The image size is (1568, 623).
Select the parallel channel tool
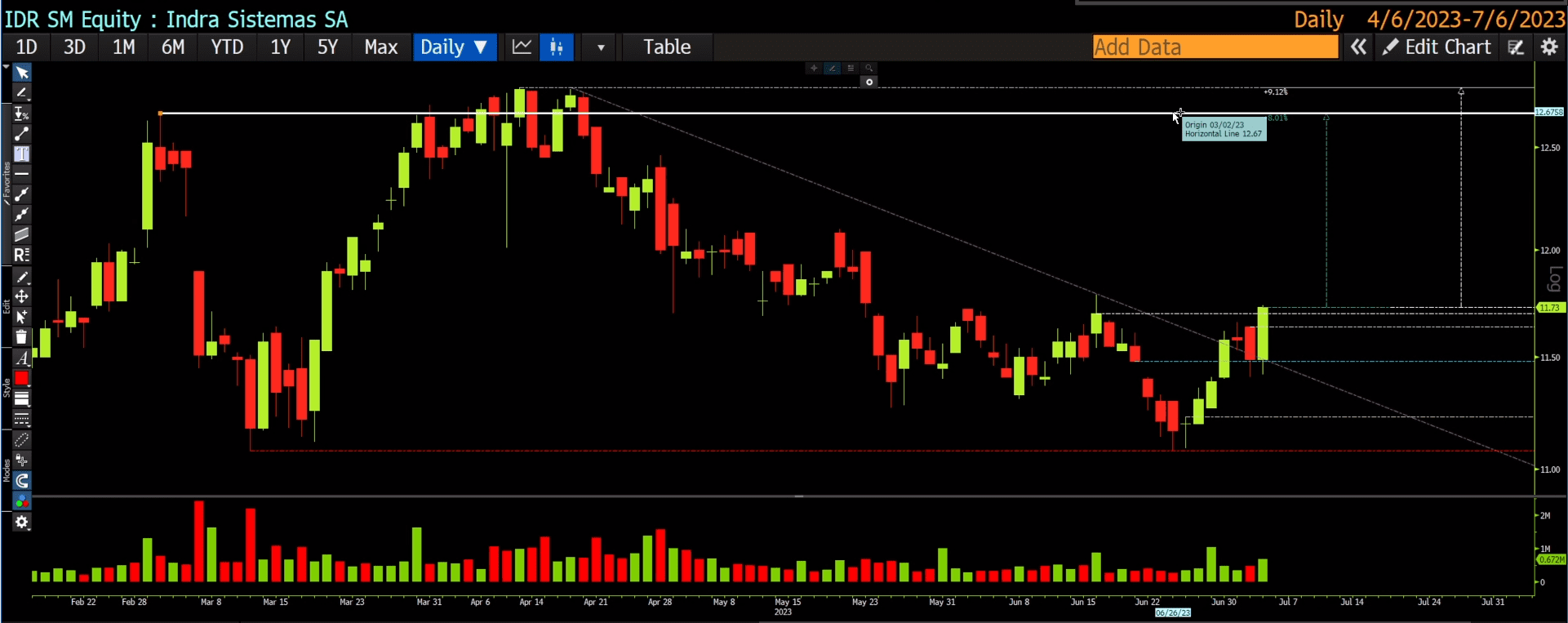pos(22,234)
